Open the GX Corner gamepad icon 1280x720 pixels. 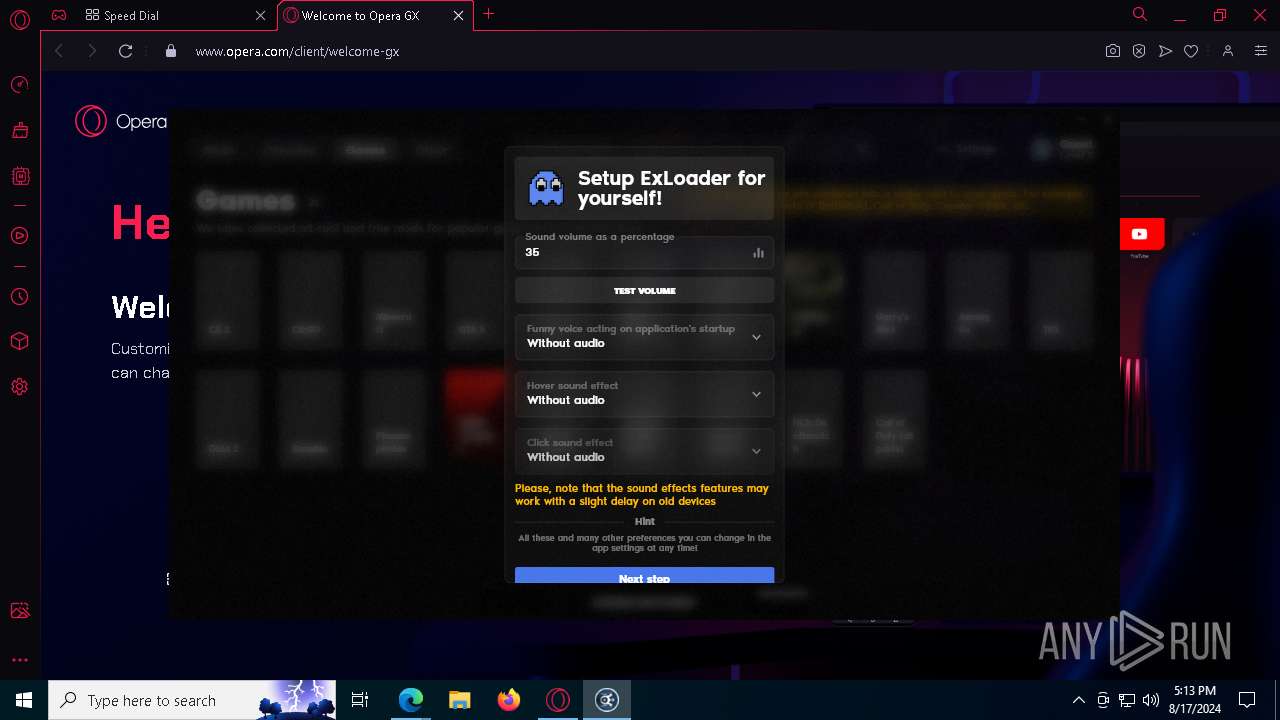[x=59, y=15]
